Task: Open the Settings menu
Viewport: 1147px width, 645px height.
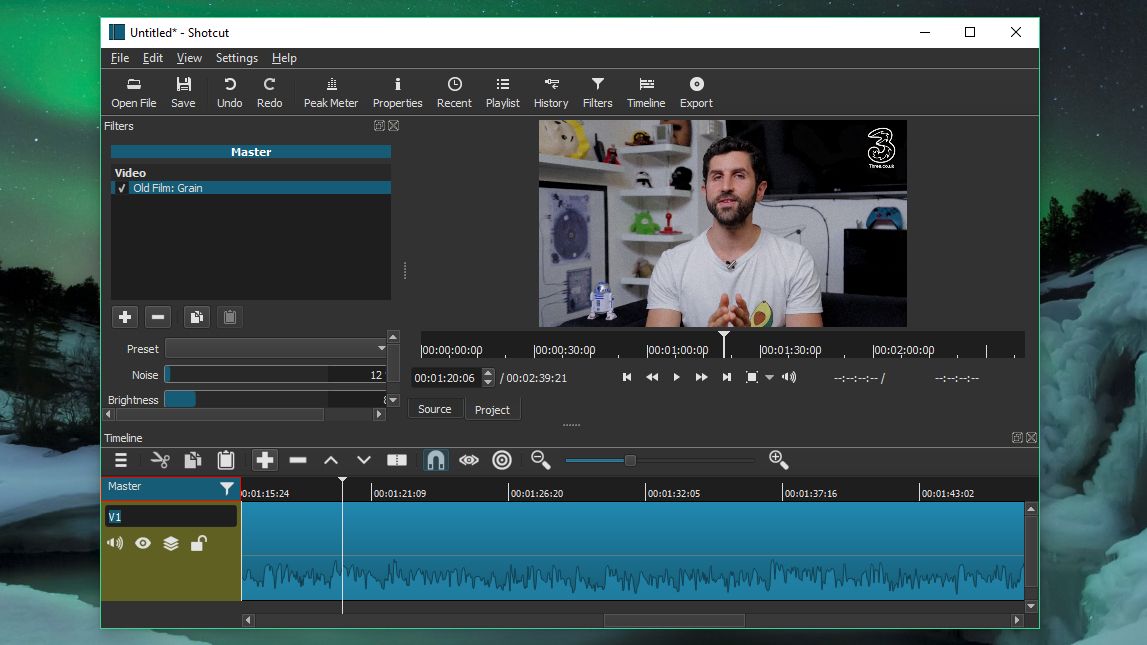Action: 236,58
